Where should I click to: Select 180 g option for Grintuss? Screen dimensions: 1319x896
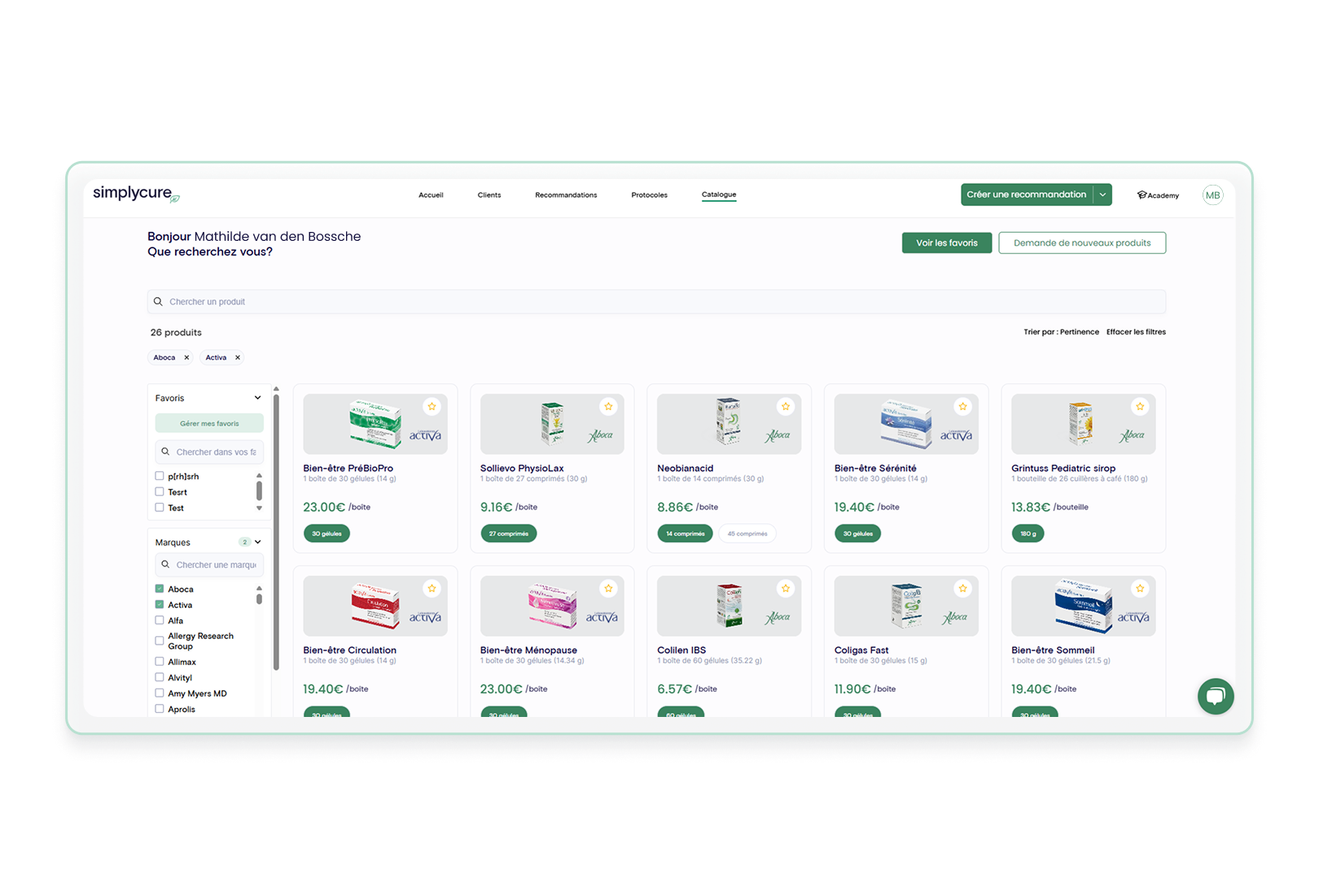point(1028,534)
